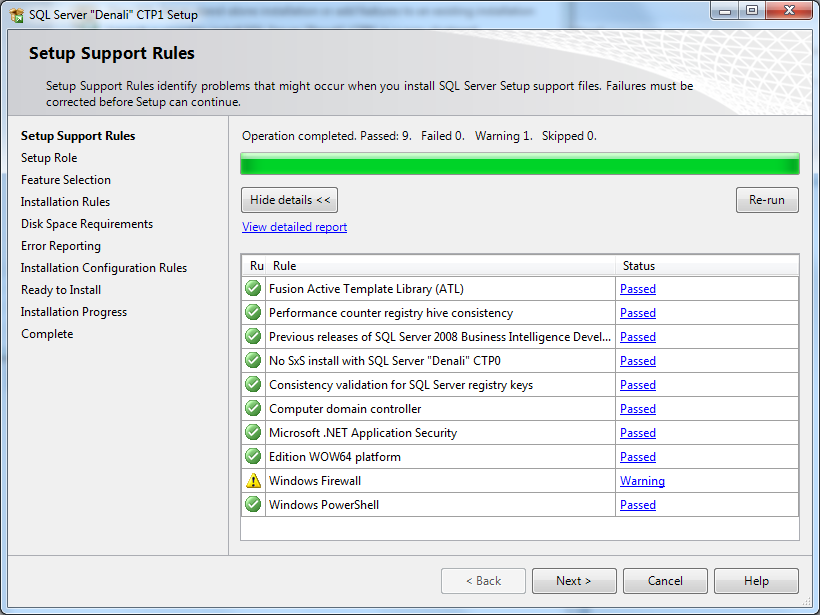Open Passed status for Microsoft .NET Application Security
Image resolution: width=820 pixels, height=615 pixels.
637,433
